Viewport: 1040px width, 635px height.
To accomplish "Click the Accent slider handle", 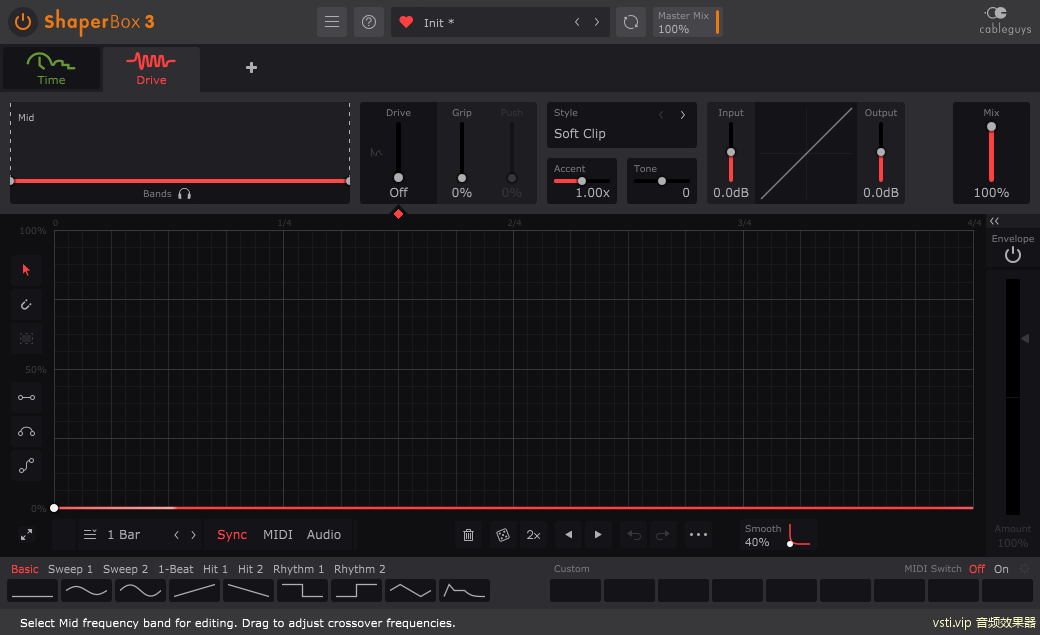I will coord(582,181).
